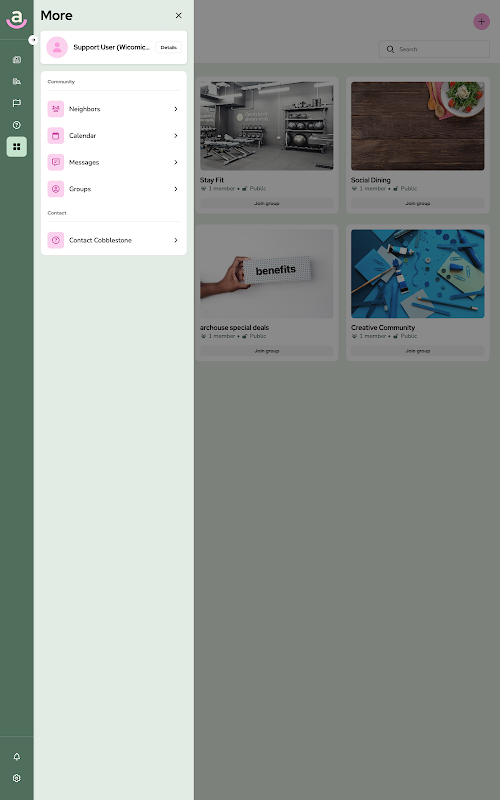
Task: Click the building icon in sidebar
Action: [x=16, y=81]
